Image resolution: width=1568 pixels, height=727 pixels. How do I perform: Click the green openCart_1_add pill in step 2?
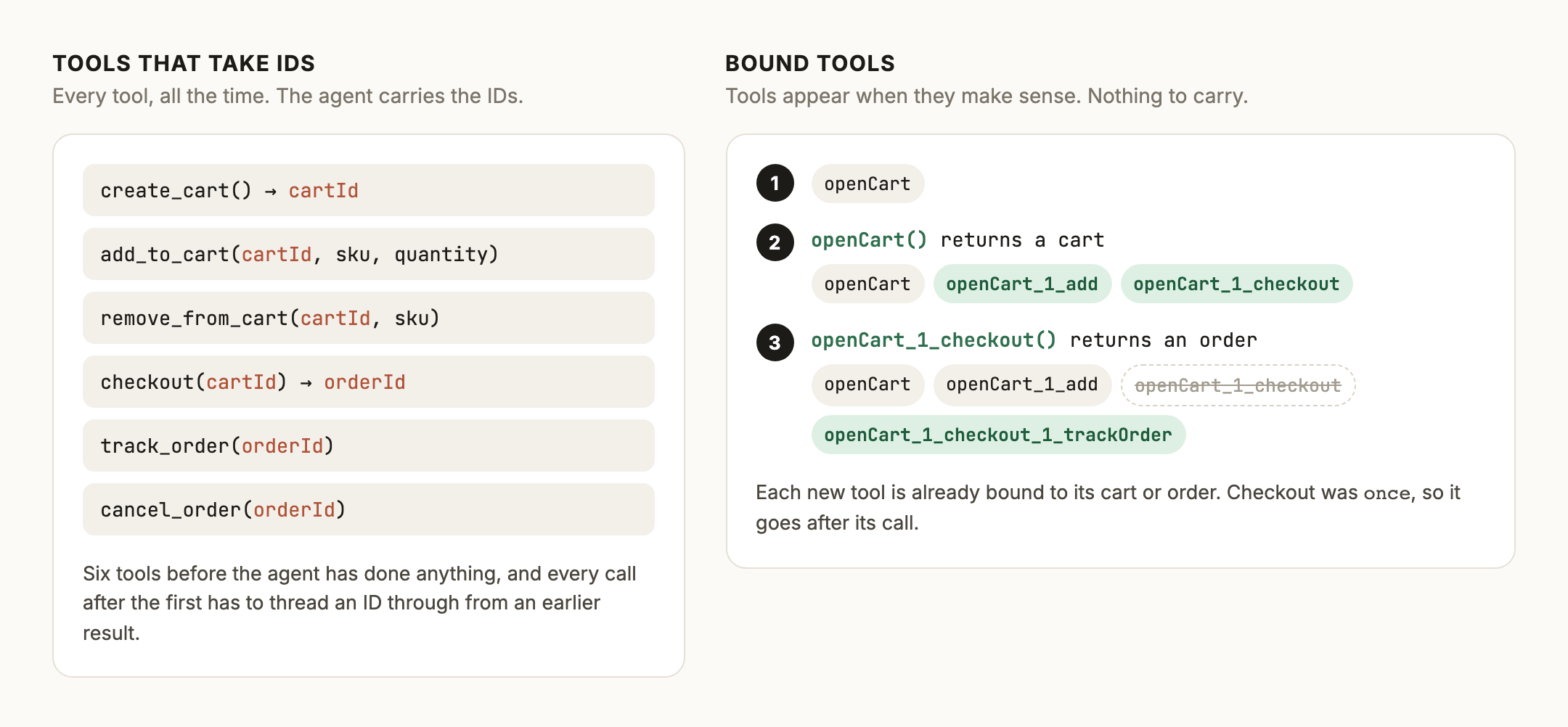[1022, 284]
